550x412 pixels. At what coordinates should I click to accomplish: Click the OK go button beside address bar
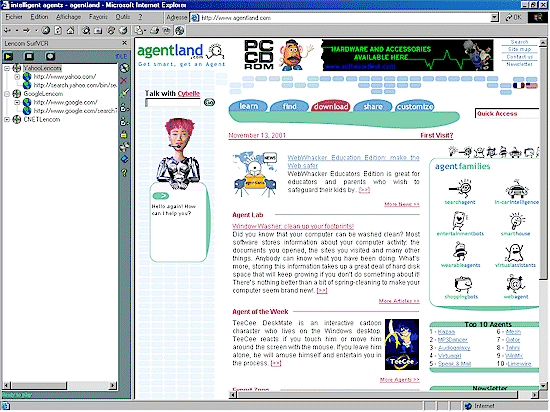(x=514, y=18)
